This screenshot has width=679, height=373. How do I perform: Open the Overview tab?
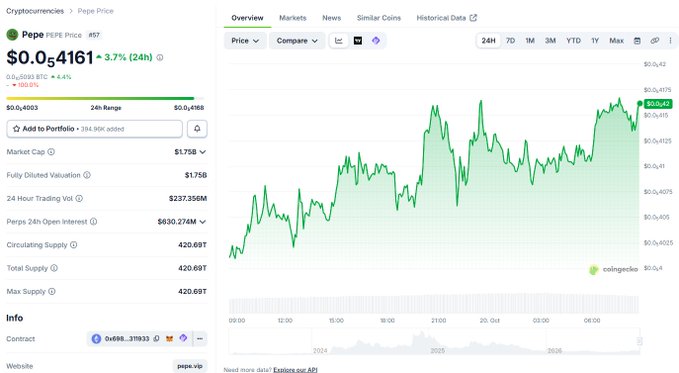click(x=247, y=18)
